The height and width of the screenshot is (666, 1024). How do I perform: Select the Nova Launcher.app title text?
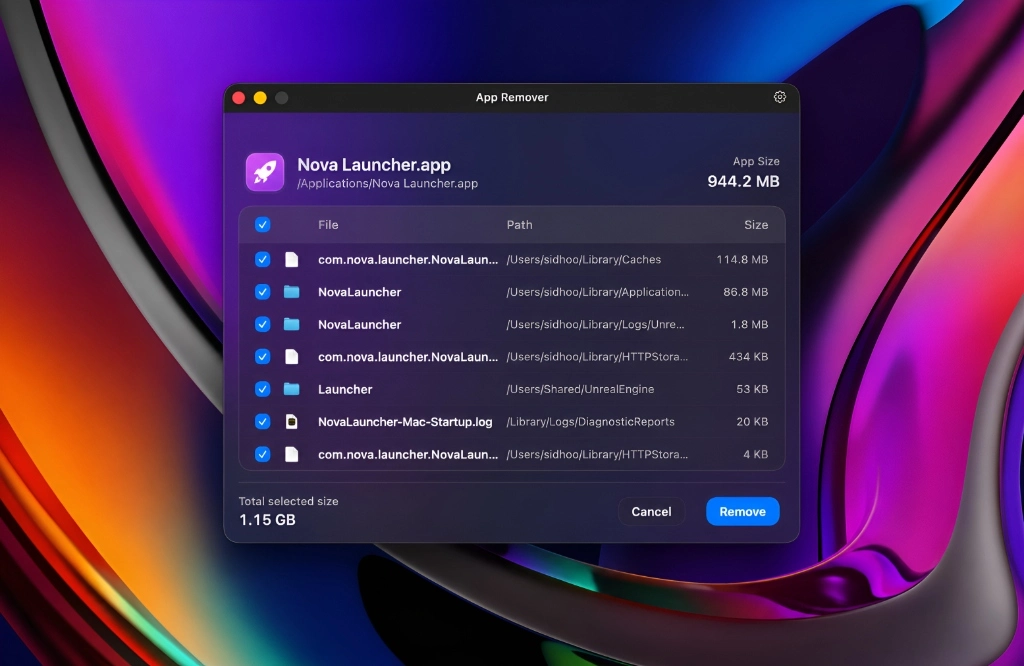pyautogui.click(x=374, y=165)
